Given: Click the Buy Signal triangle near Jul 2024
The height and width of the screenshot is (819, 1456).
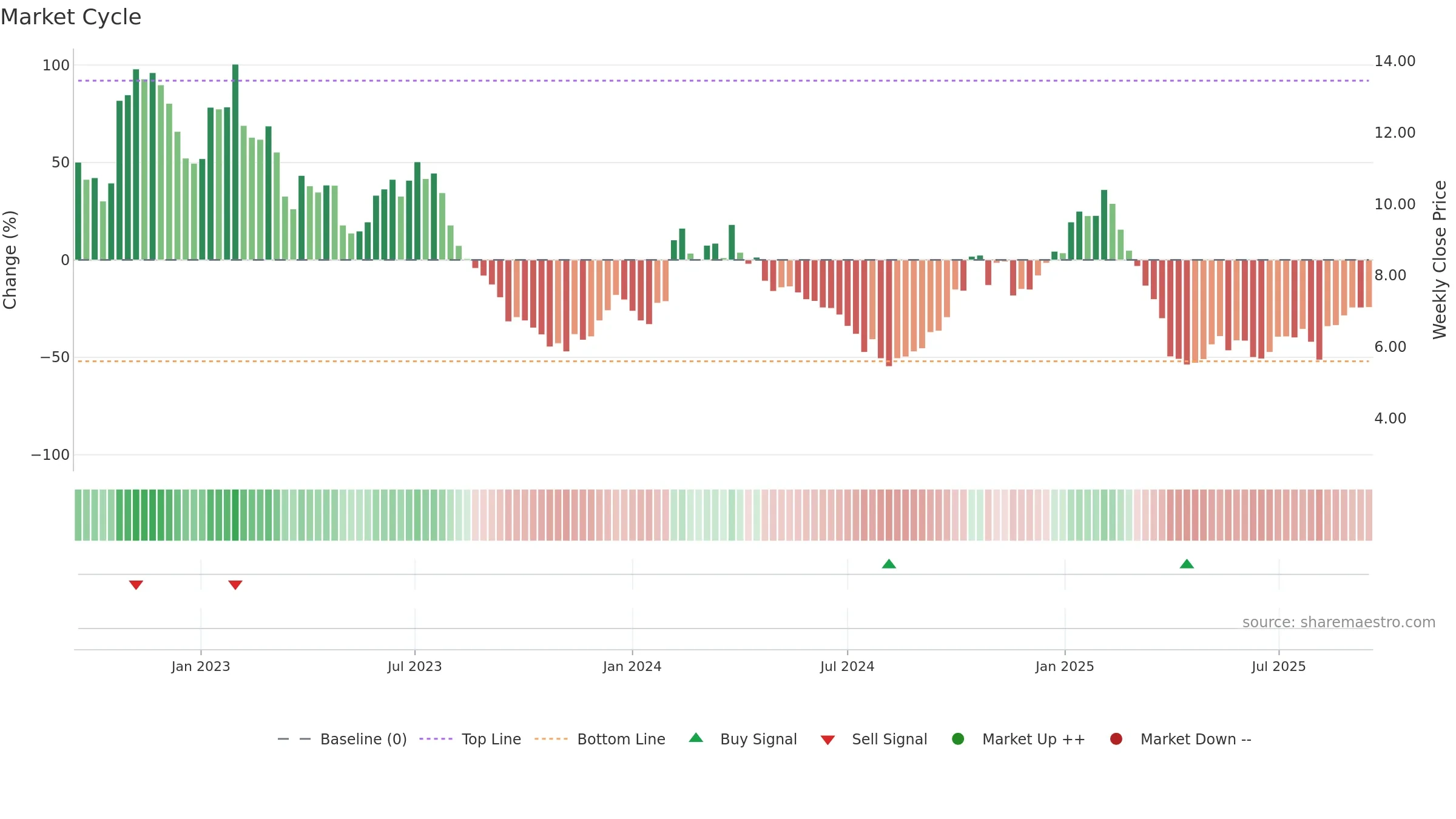Looking at the screenshot, I should (889, 564).
